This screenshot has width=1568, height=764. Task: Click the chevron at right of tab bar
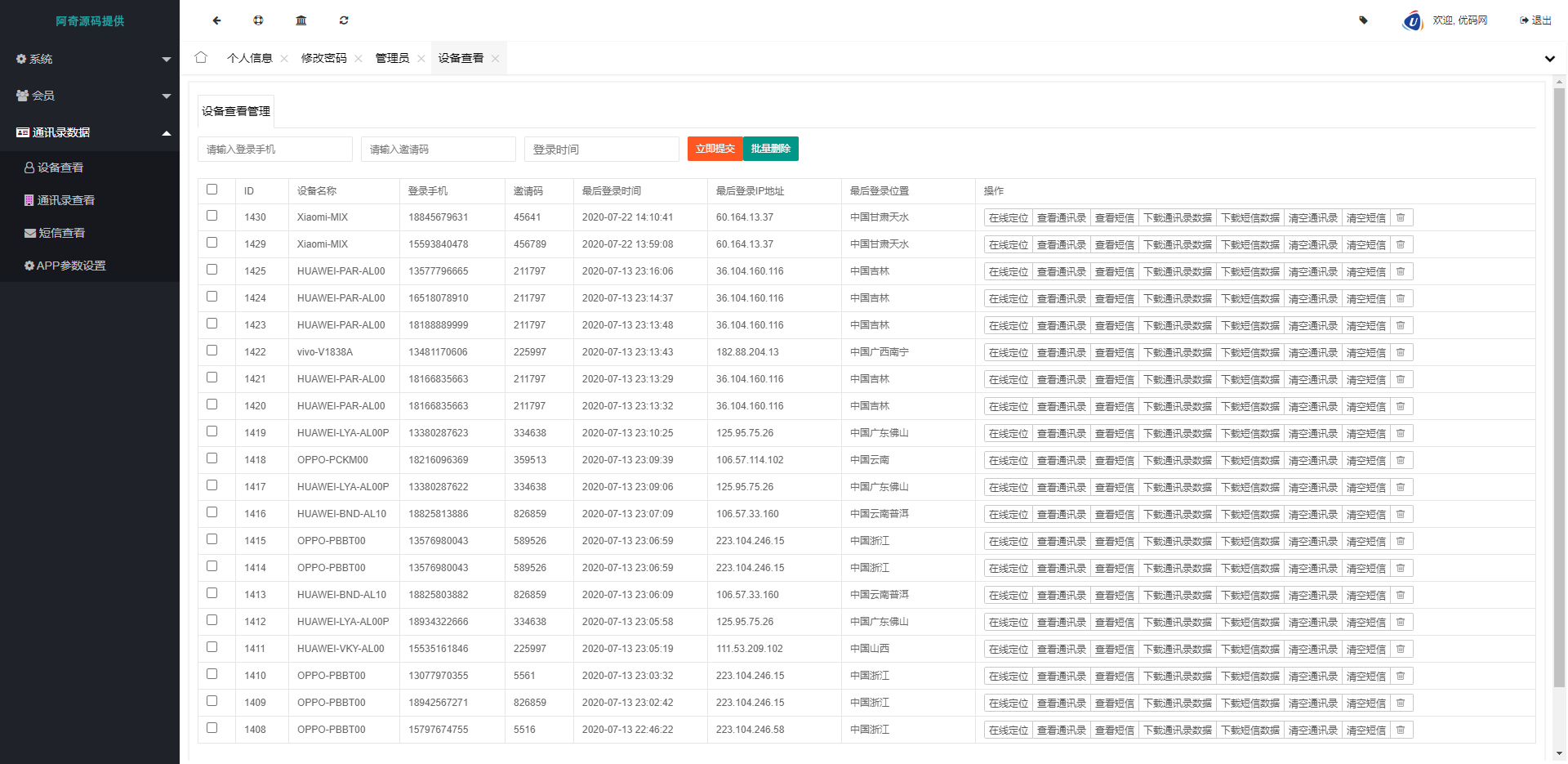point(1549,58)
